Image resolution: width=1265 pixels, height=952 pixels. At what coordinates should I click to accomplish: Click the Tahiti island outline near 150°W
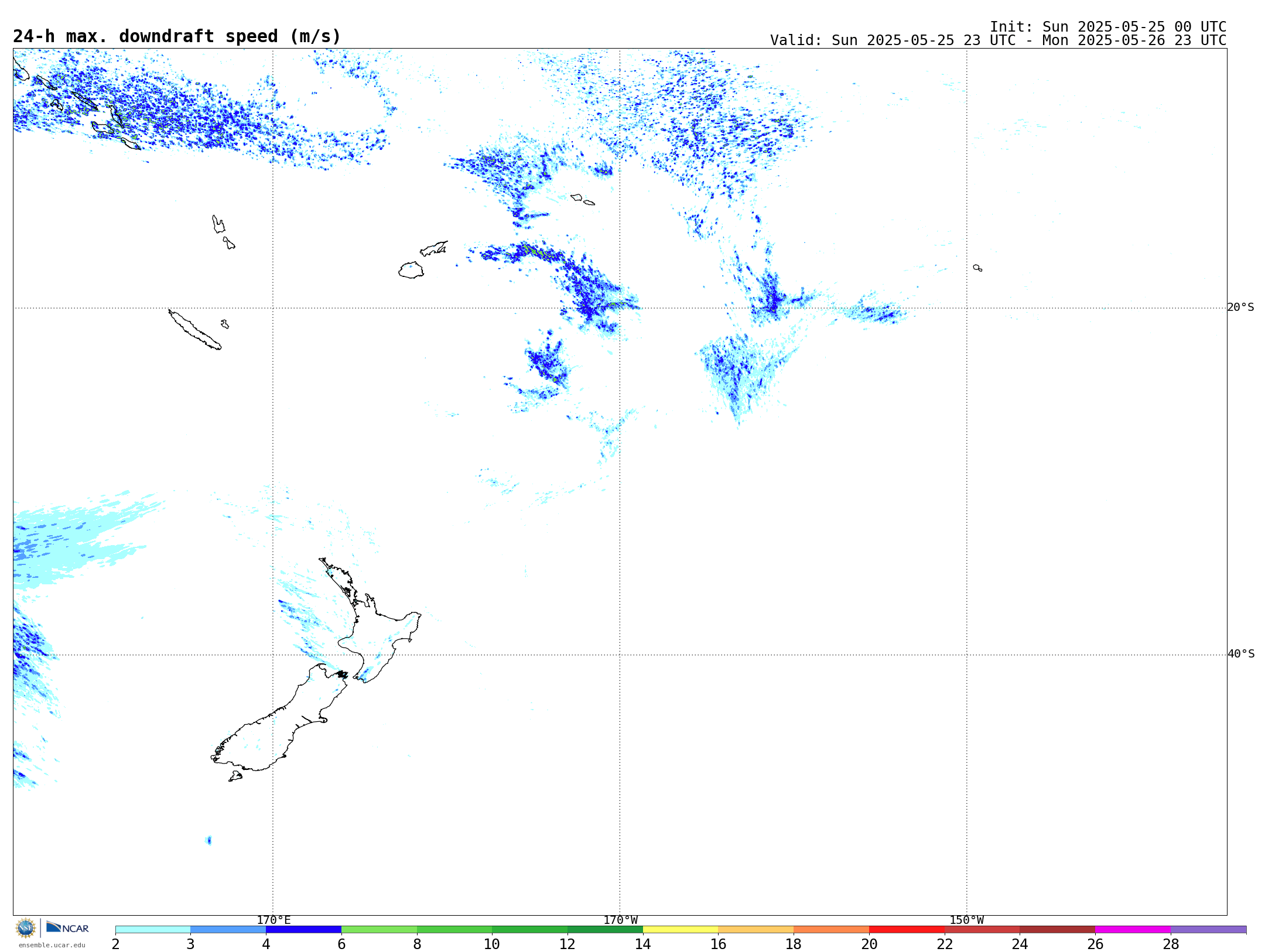(x=977, y=268)
